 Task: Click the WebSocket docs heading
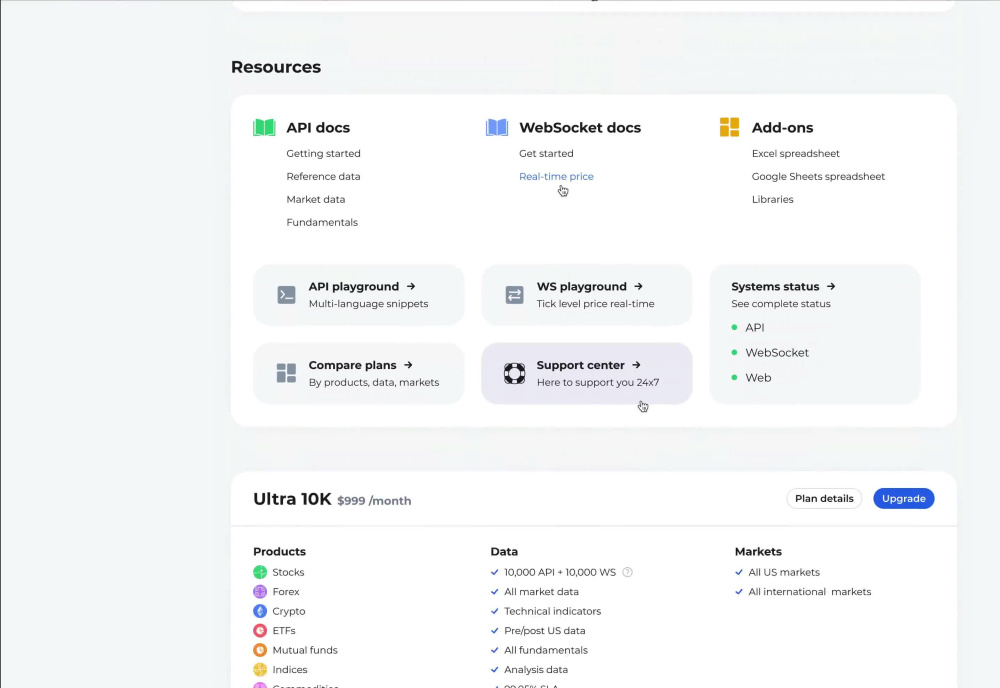[x=580, y=128]
